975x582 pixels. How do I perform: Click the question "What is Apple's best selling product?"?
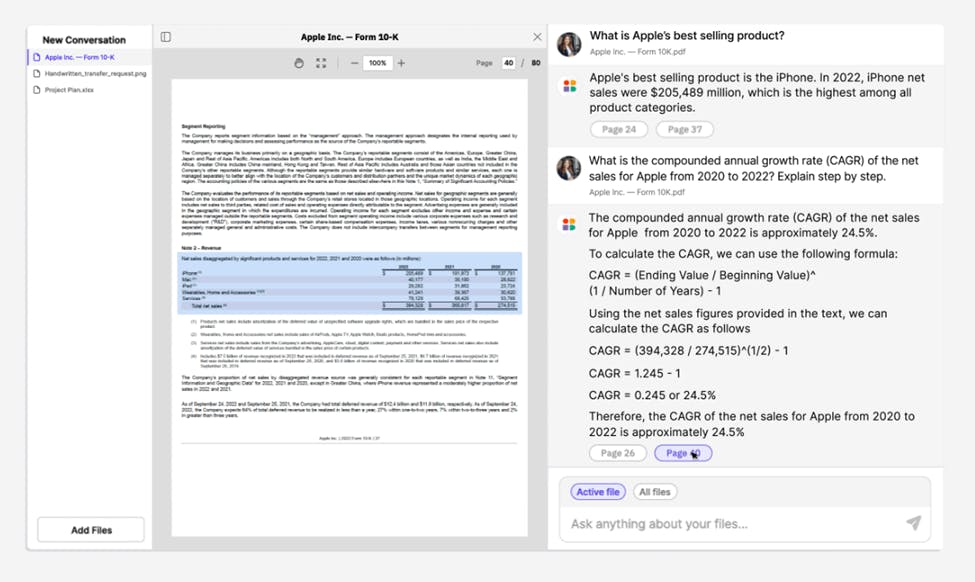pyautogui.click(x=686, y=35)
